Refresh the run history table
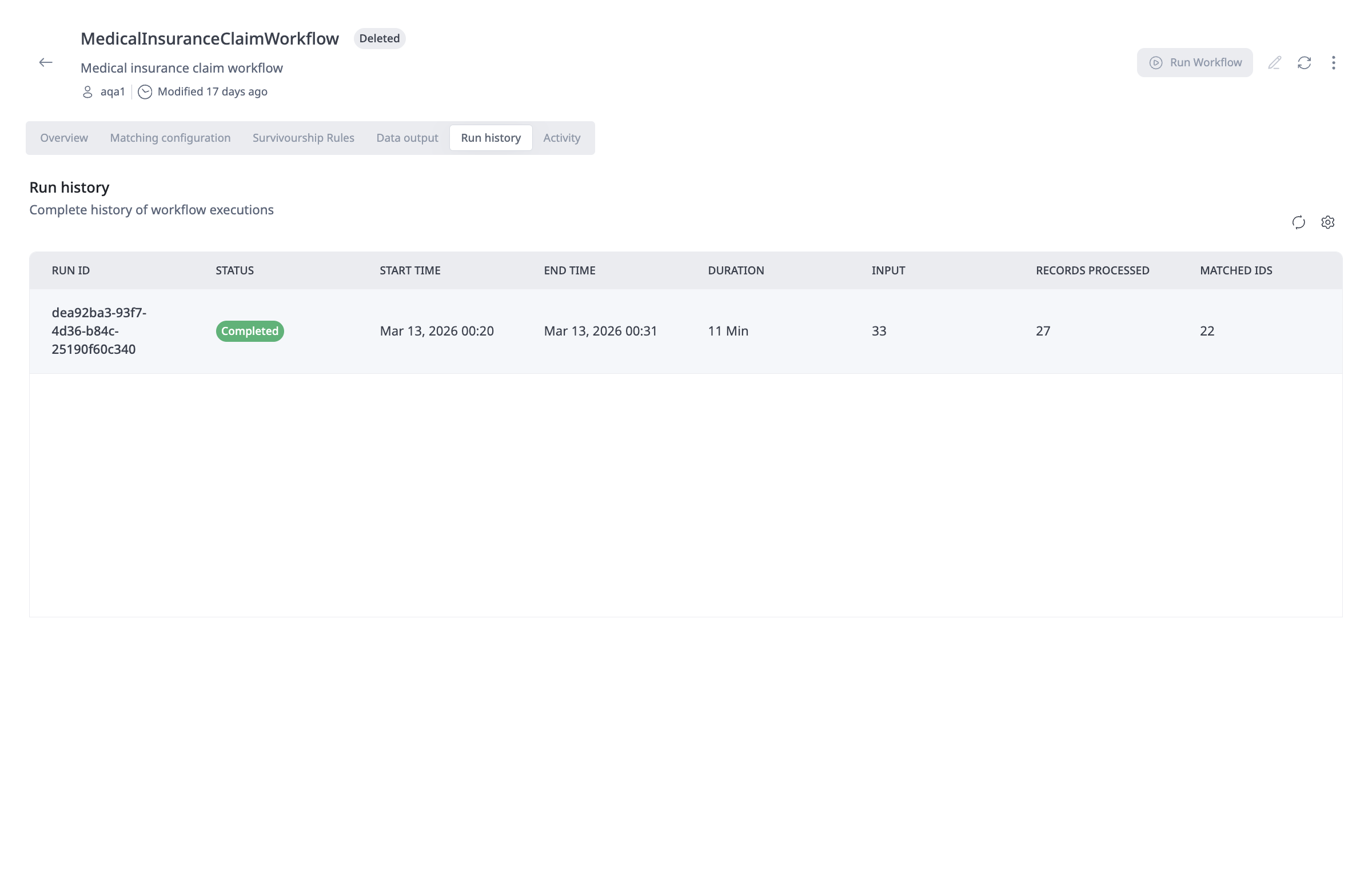 click(1298, 222)
